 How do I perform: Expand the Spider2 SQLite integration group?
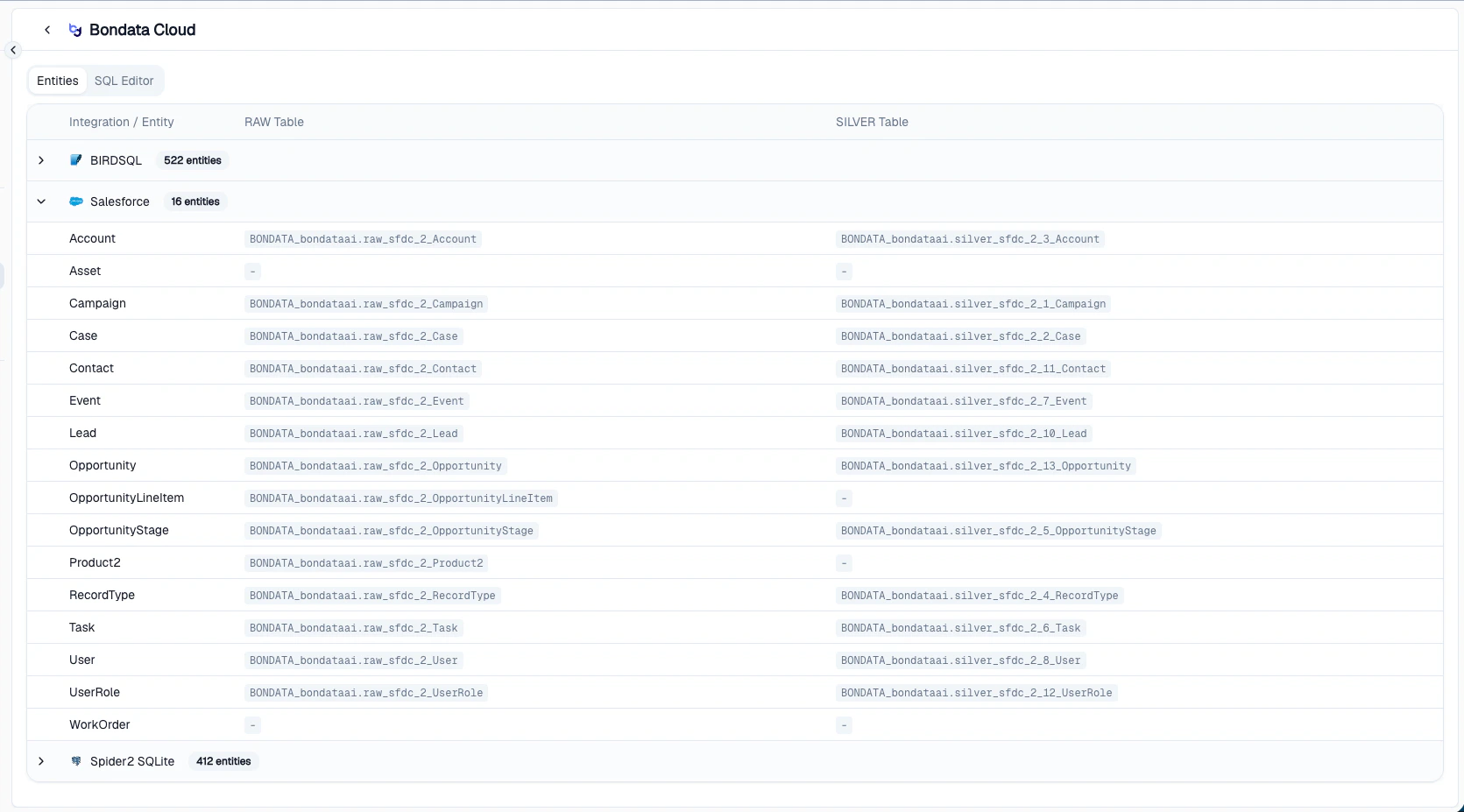coord(41,761)
